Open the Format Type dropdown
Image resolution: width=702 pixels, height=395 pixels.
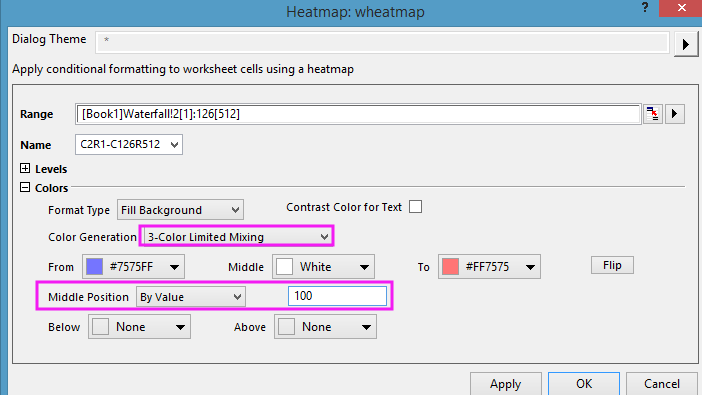pos(180,210)
